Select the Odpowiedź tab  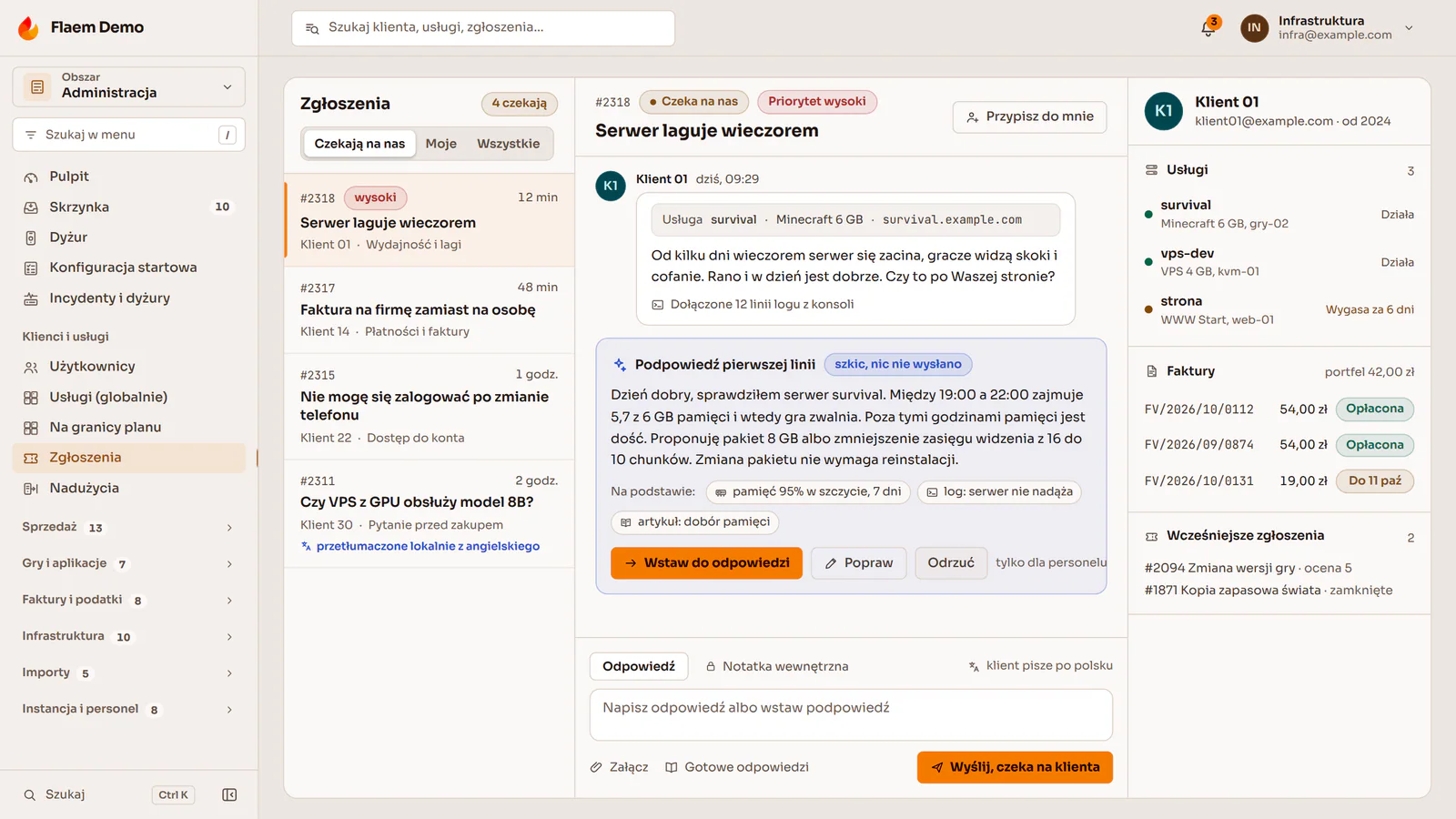pyautogui.click(x=639, y=666)
